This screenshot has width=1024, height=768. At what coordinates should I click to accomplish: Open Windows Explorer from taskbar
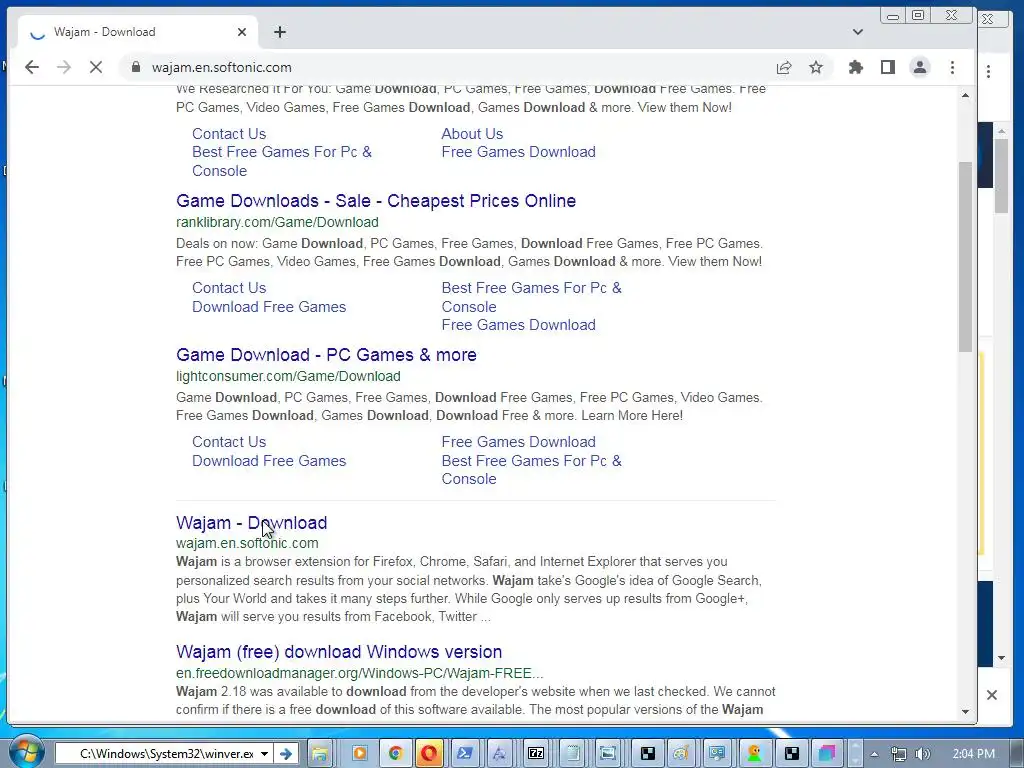pos(319,754)
